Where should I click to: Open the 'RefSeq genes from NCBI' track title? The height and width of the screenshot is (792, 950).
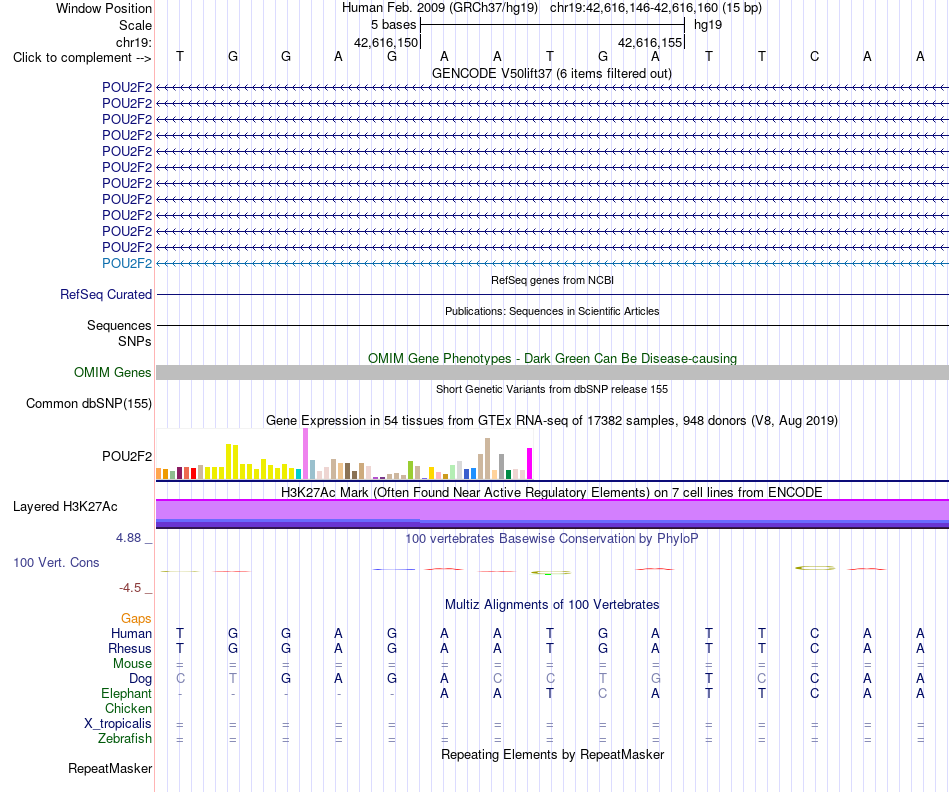click(552, 280)
